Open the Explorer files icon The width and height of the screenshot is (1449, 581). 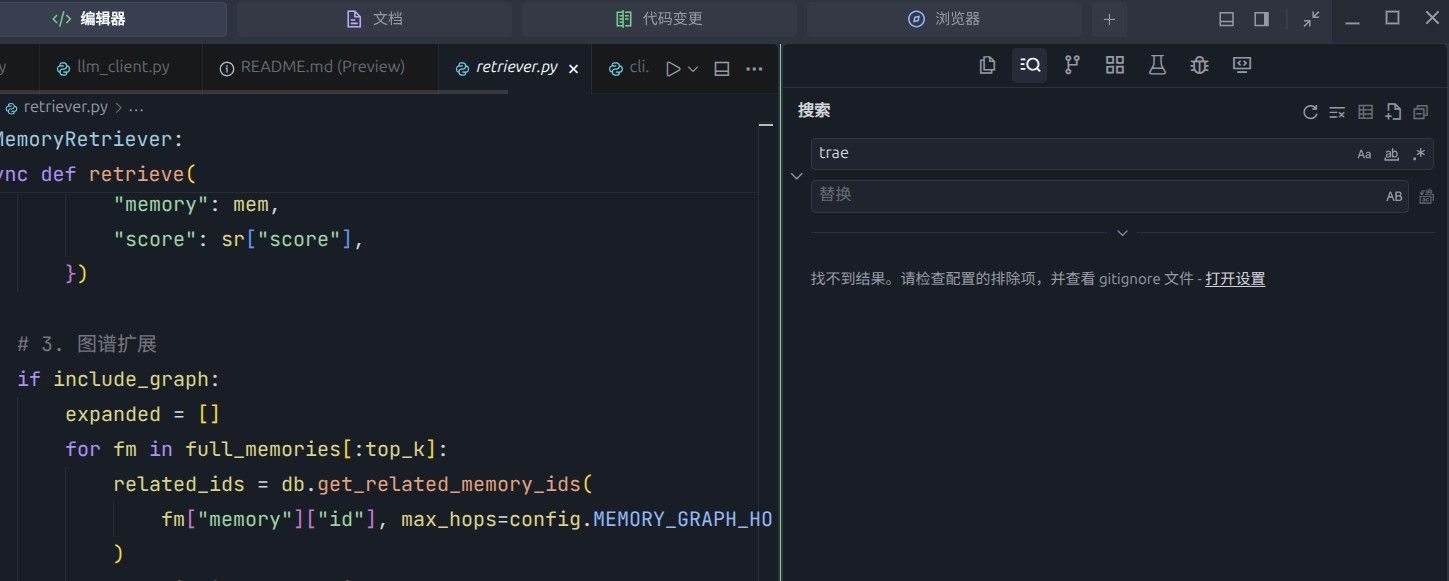(987, 65)
